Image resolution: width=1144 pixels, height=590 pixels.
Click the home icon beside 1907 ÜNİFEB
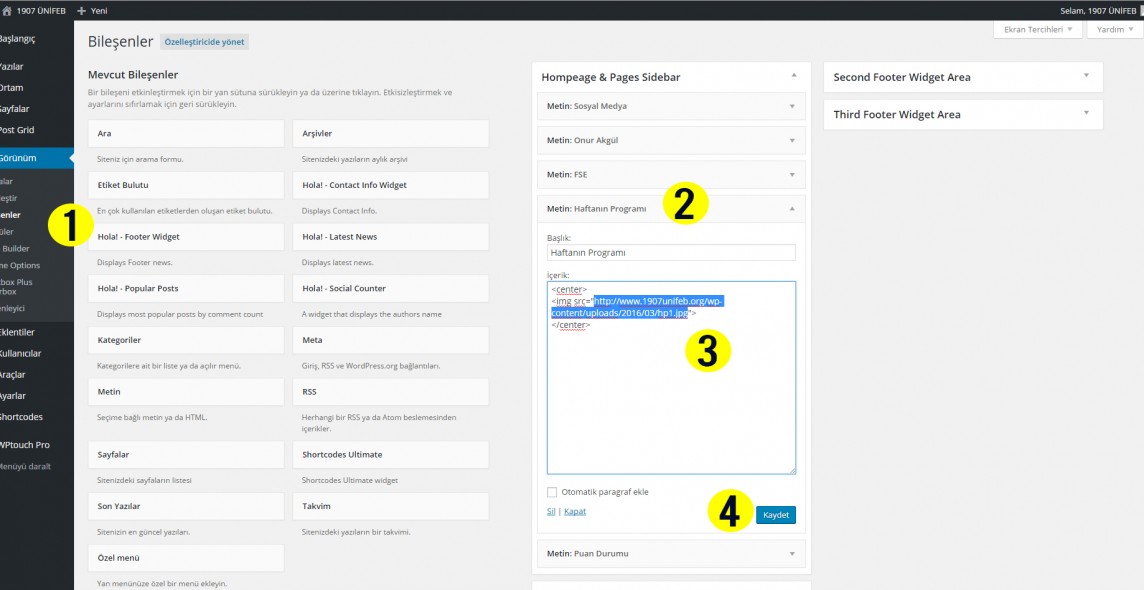pos(7,10)
